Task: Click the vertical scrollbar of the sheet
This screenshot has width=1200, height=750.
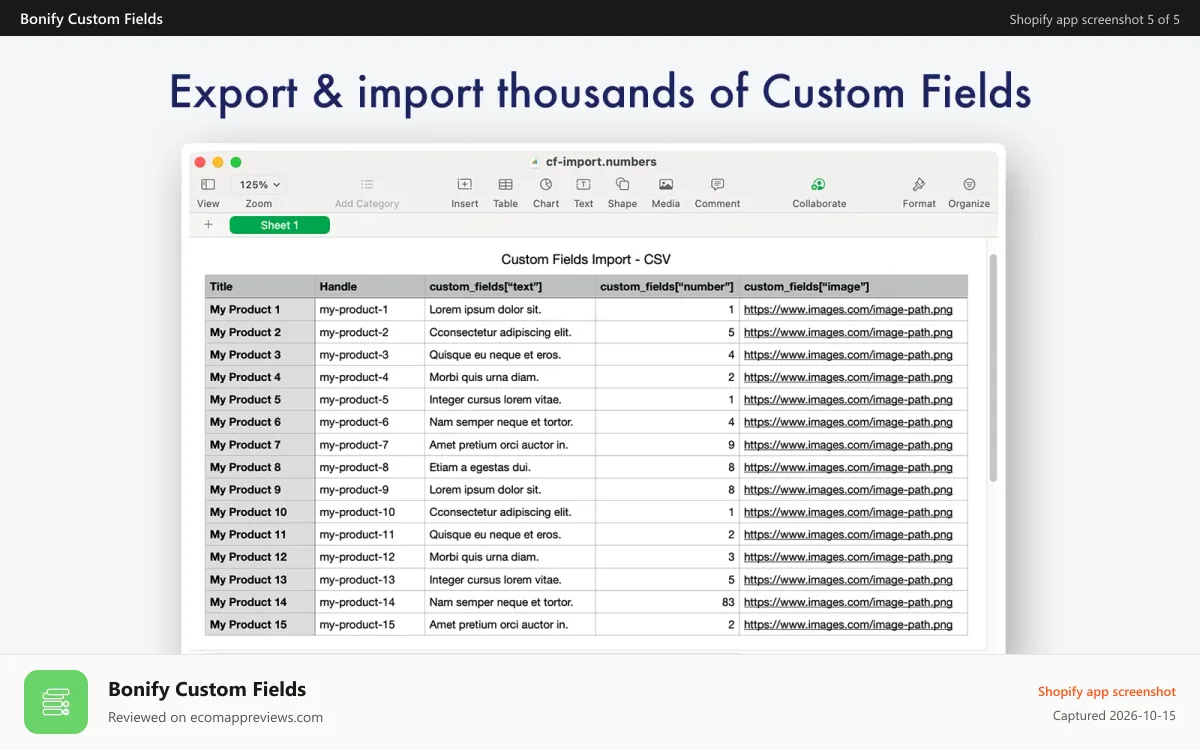Action: coord(993,368)
